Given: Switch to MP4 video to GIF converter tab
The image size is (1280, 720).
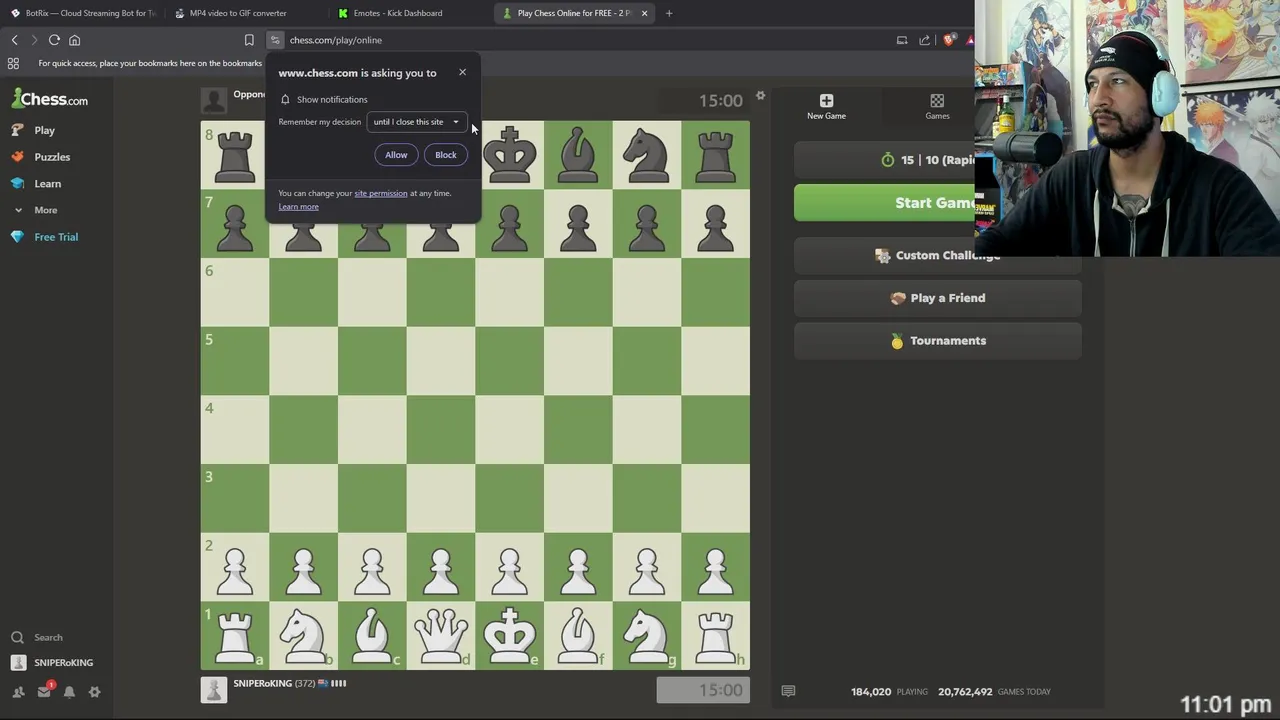Looking at the screenshot, I should [x=238, y=13].
